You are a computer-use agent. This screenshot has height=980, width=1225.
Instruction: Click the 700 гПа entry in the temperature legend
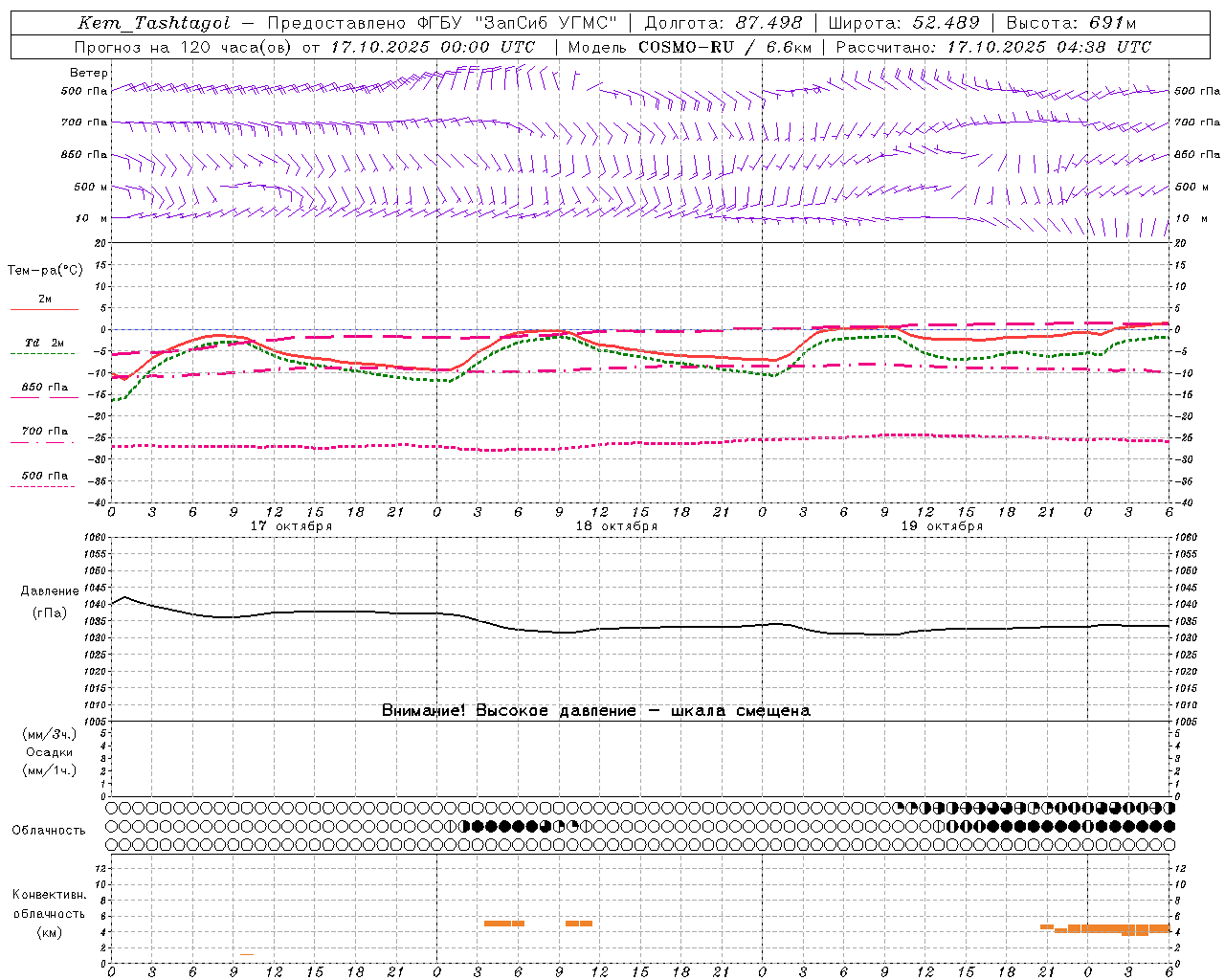tap(44, 432)
